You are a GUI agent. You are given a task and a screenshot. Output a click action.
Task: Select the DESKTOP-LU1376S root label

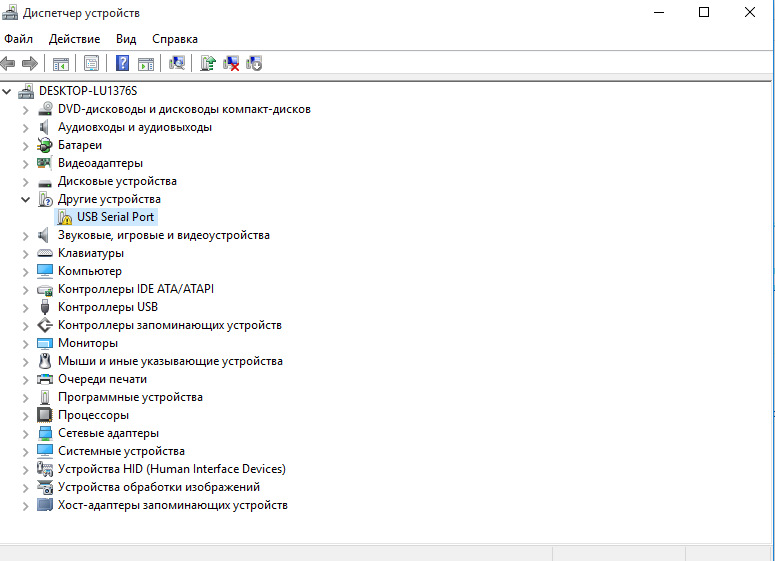point(88,91)
